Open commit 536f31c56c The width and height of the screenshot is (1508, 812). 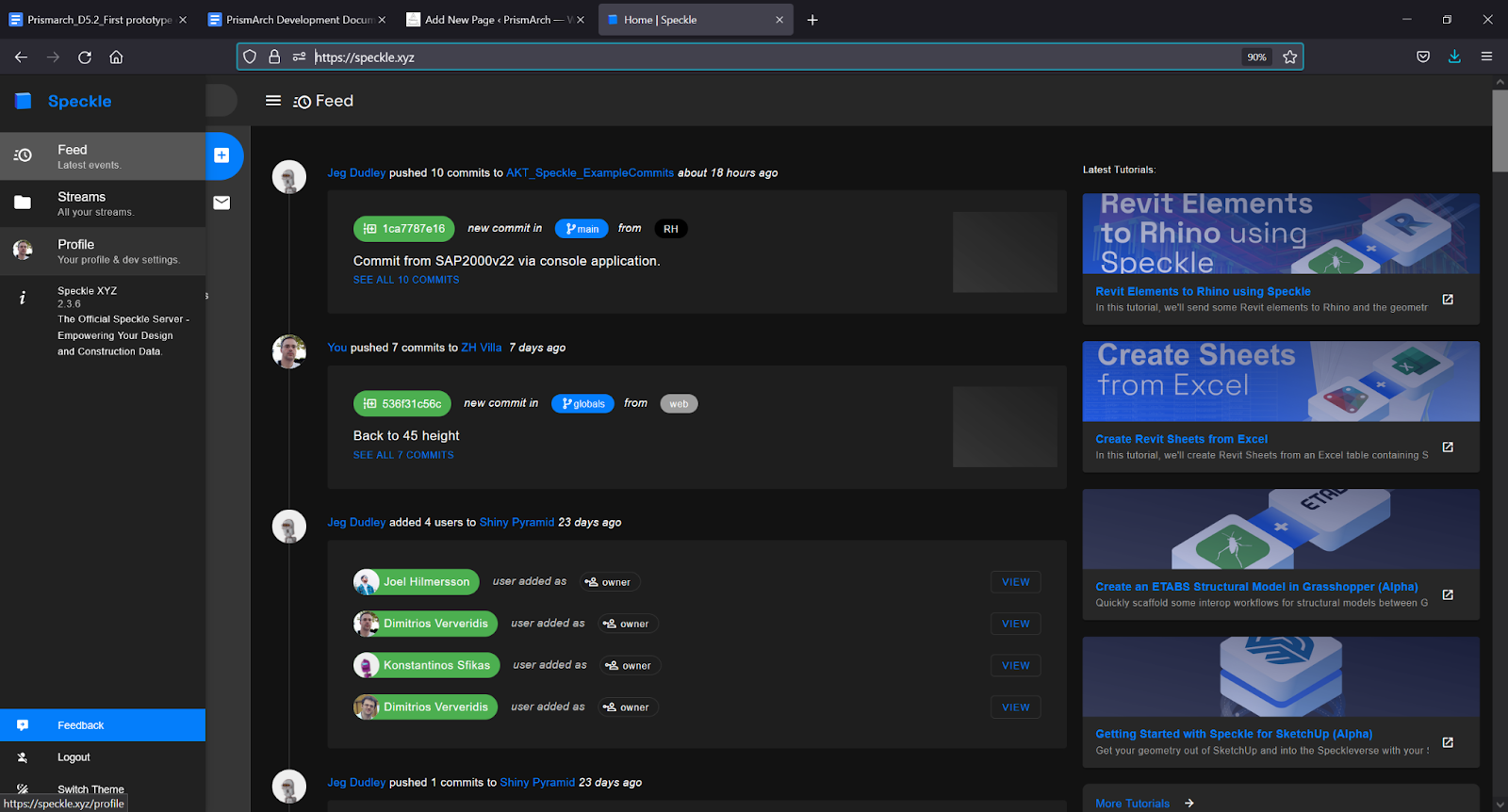(x=402, y=404)
